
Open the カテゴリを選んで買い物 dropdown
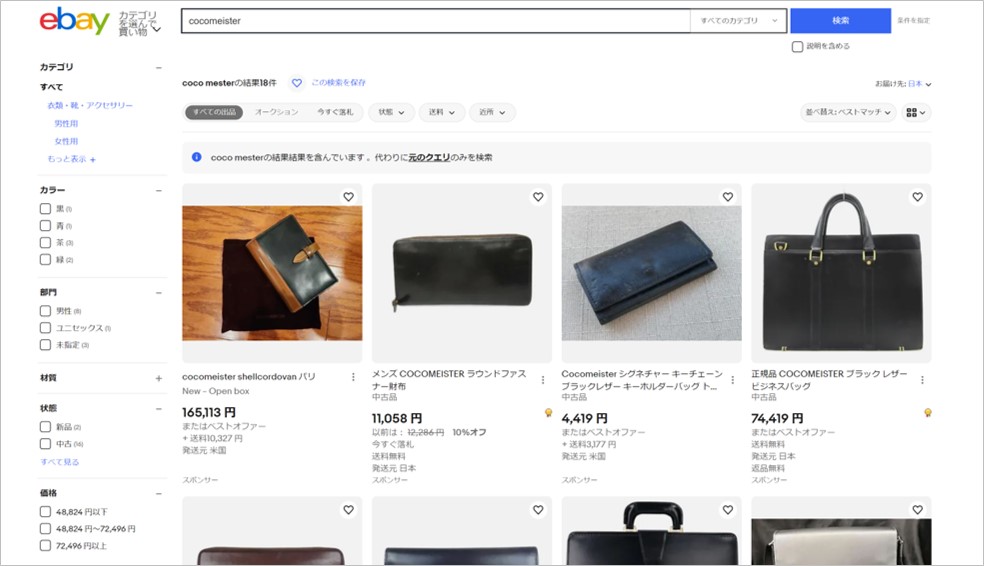139,23
